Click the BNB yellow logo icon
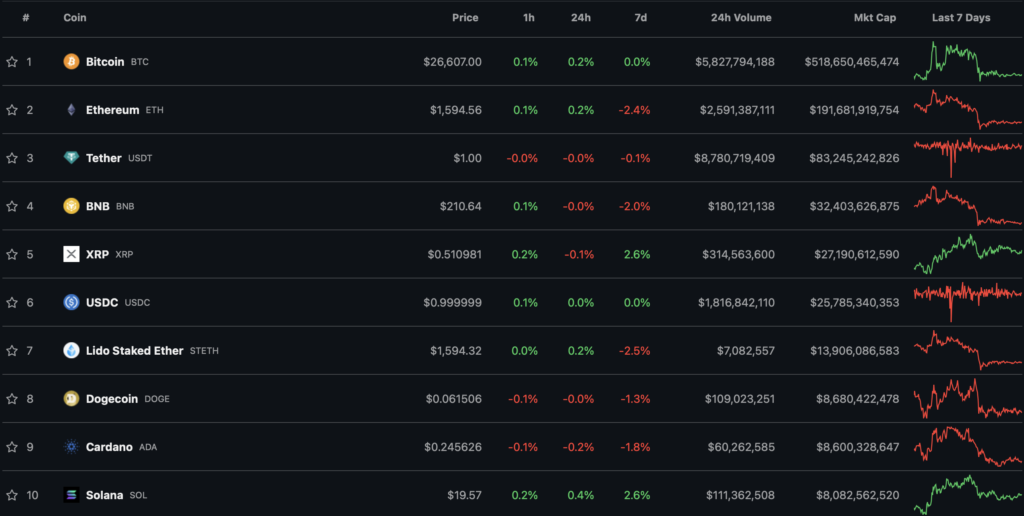The image size is (1024, 516). (x=71, y=206)
